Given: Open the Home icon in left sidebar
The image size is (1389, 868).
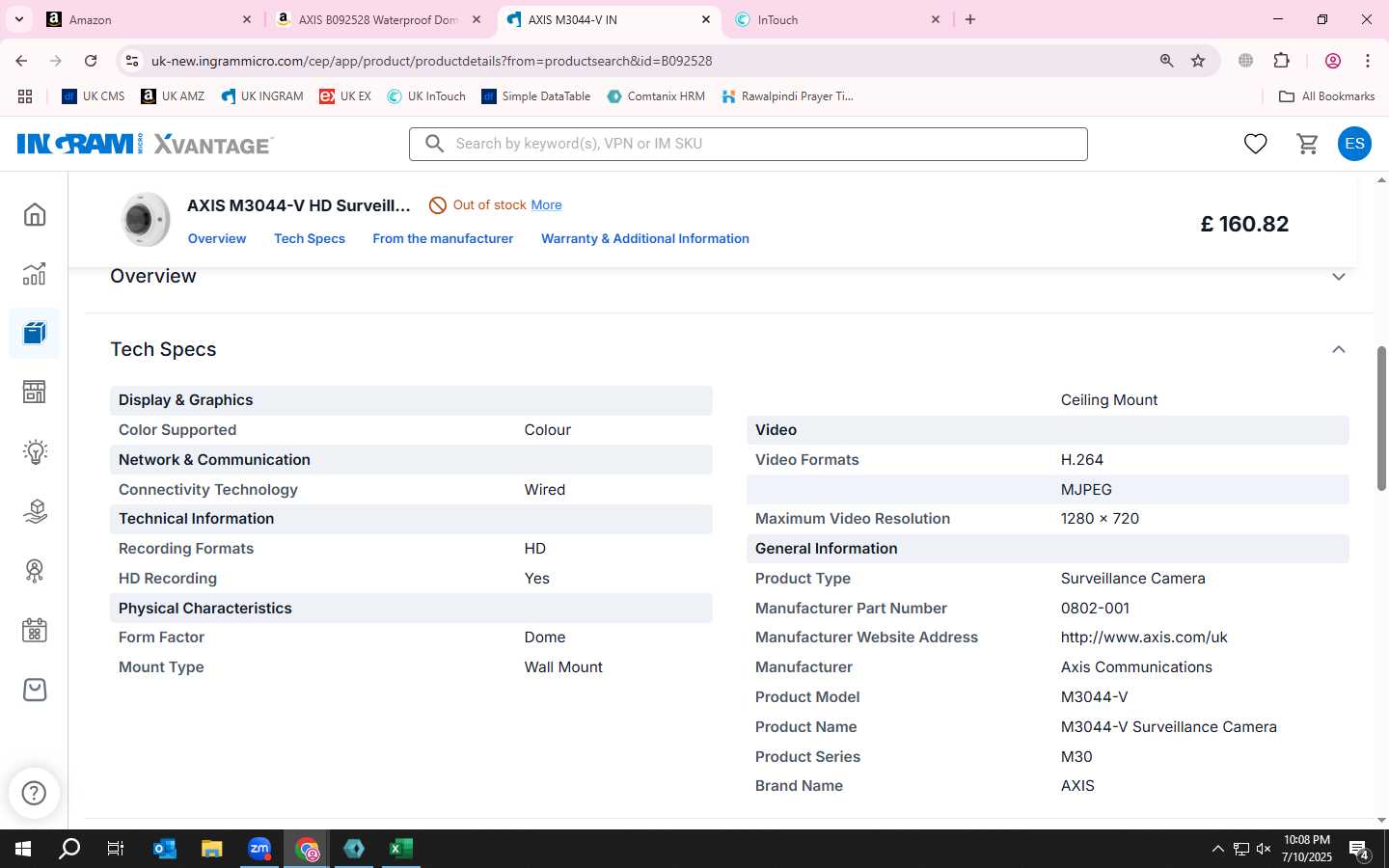Looking at the screenshot, I should click(x=35, y=214).
